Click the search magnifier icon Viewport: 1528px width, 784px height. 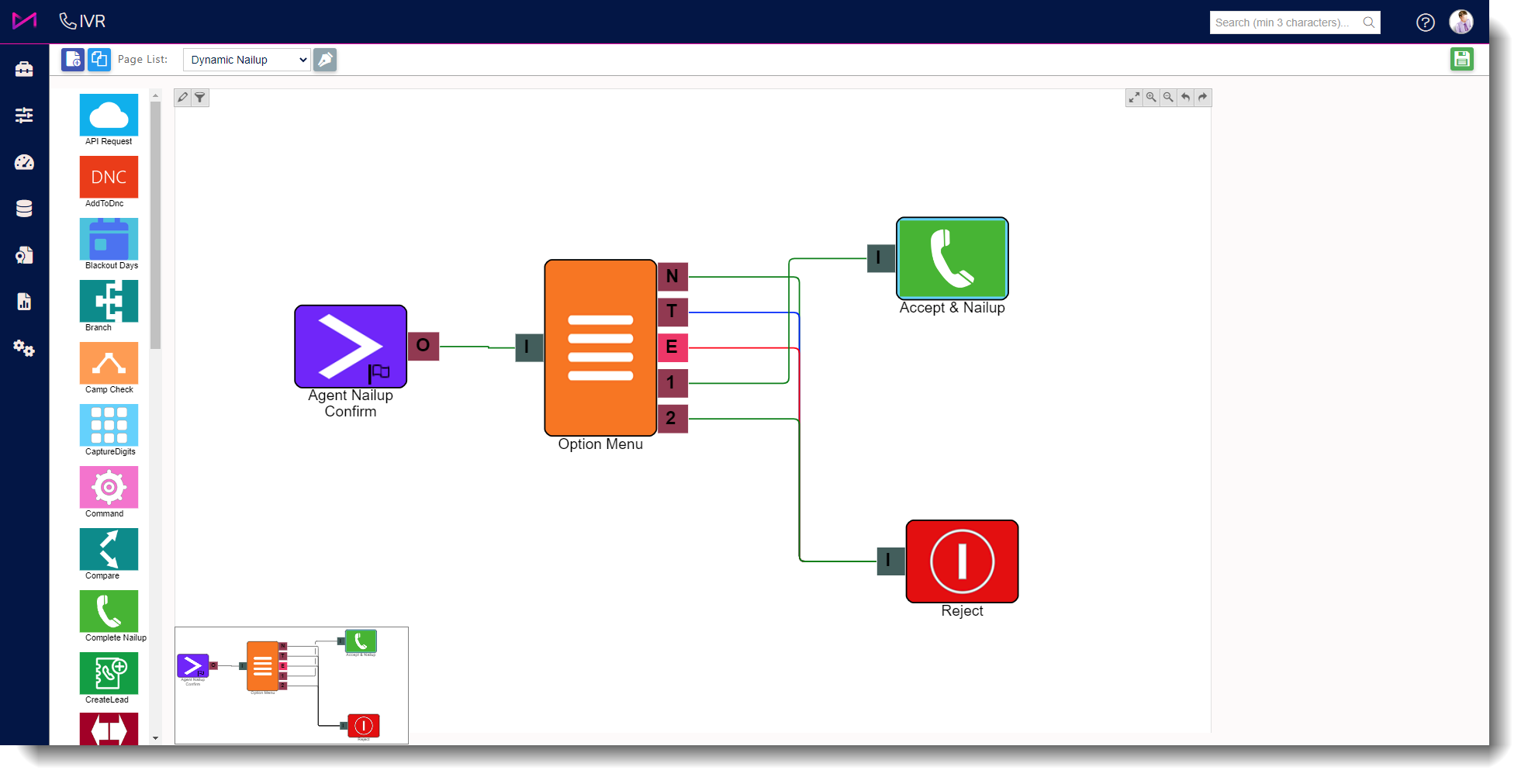pyautogui.click(x=1369, y=22)
